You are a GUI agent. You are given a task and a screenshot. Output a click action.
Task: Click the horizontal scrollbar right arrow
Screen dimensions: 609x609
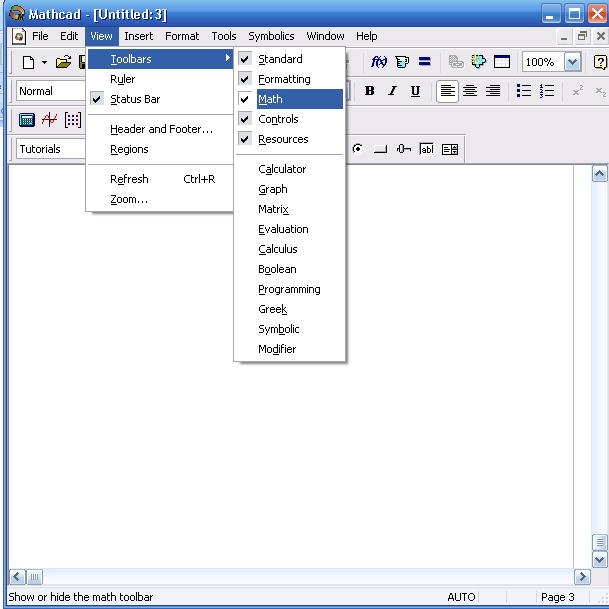(x=582, y=577)
